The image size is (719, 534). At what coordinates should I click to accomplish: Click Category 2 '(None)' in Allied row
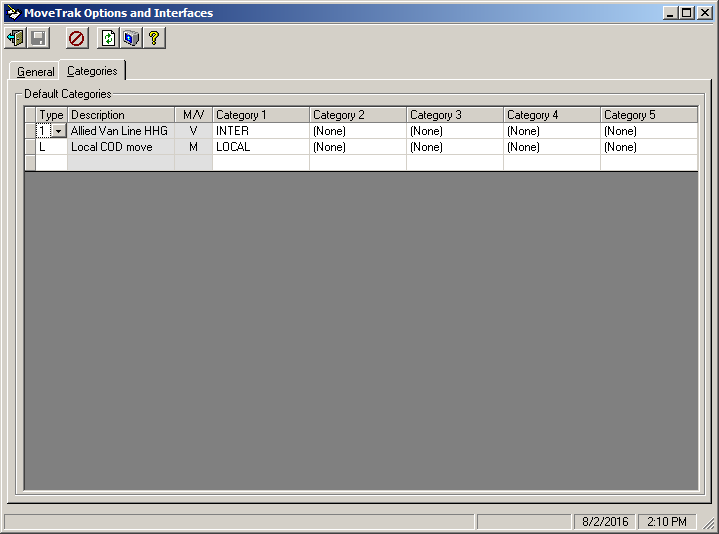click(x=358, y=131)
